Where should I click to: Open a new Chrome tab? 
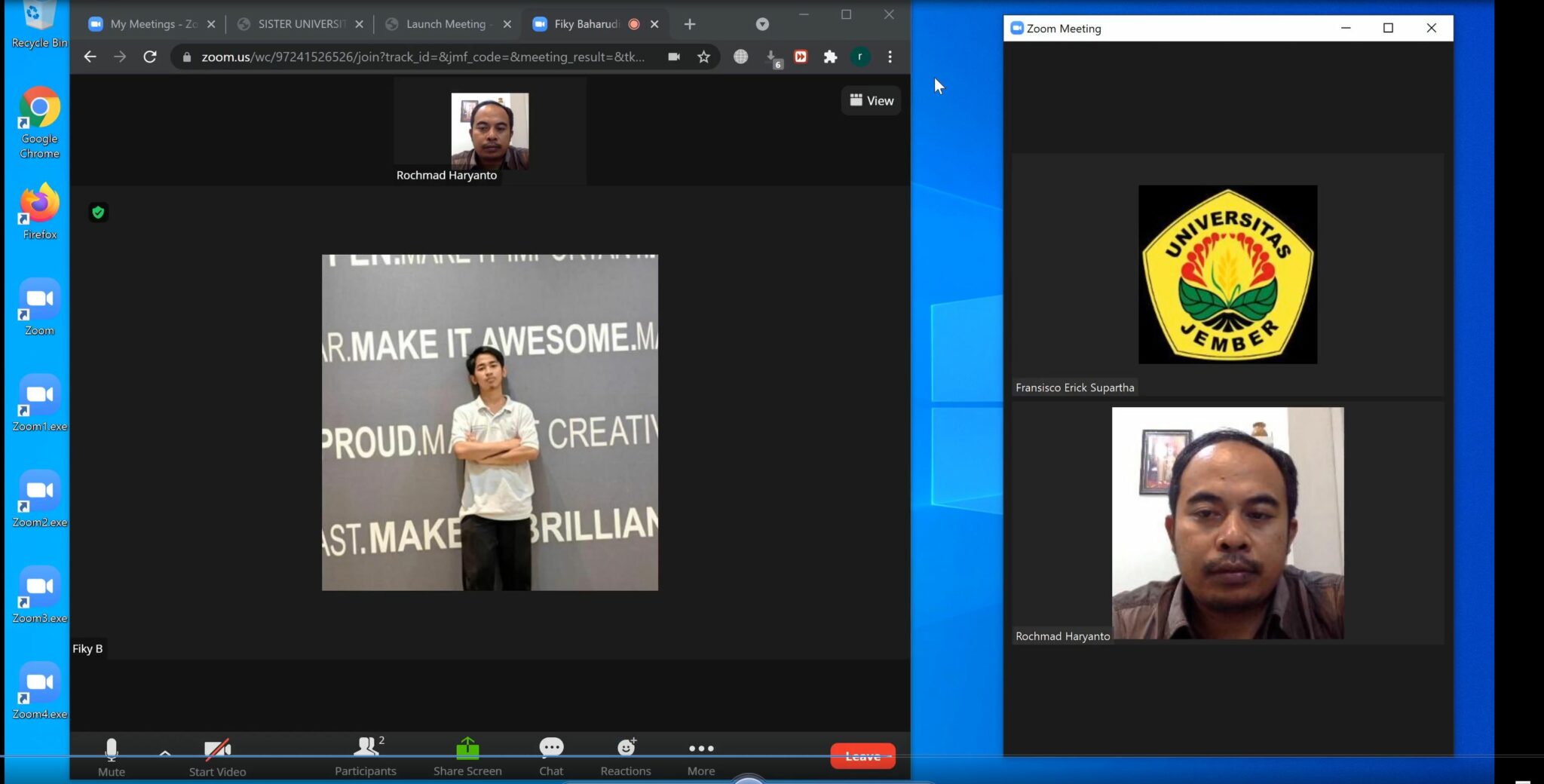point(689,24)
